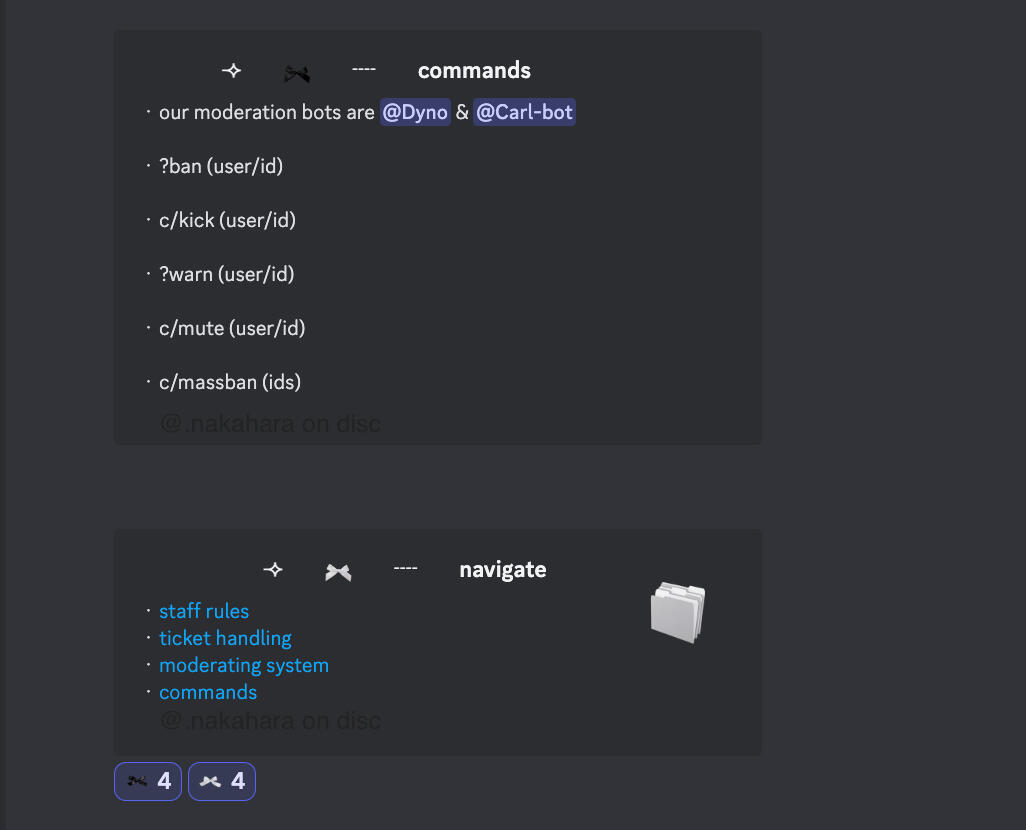Toggle the white bow reaction
The height and width of the screenshot is (830, 1026).
pos(221,781)
